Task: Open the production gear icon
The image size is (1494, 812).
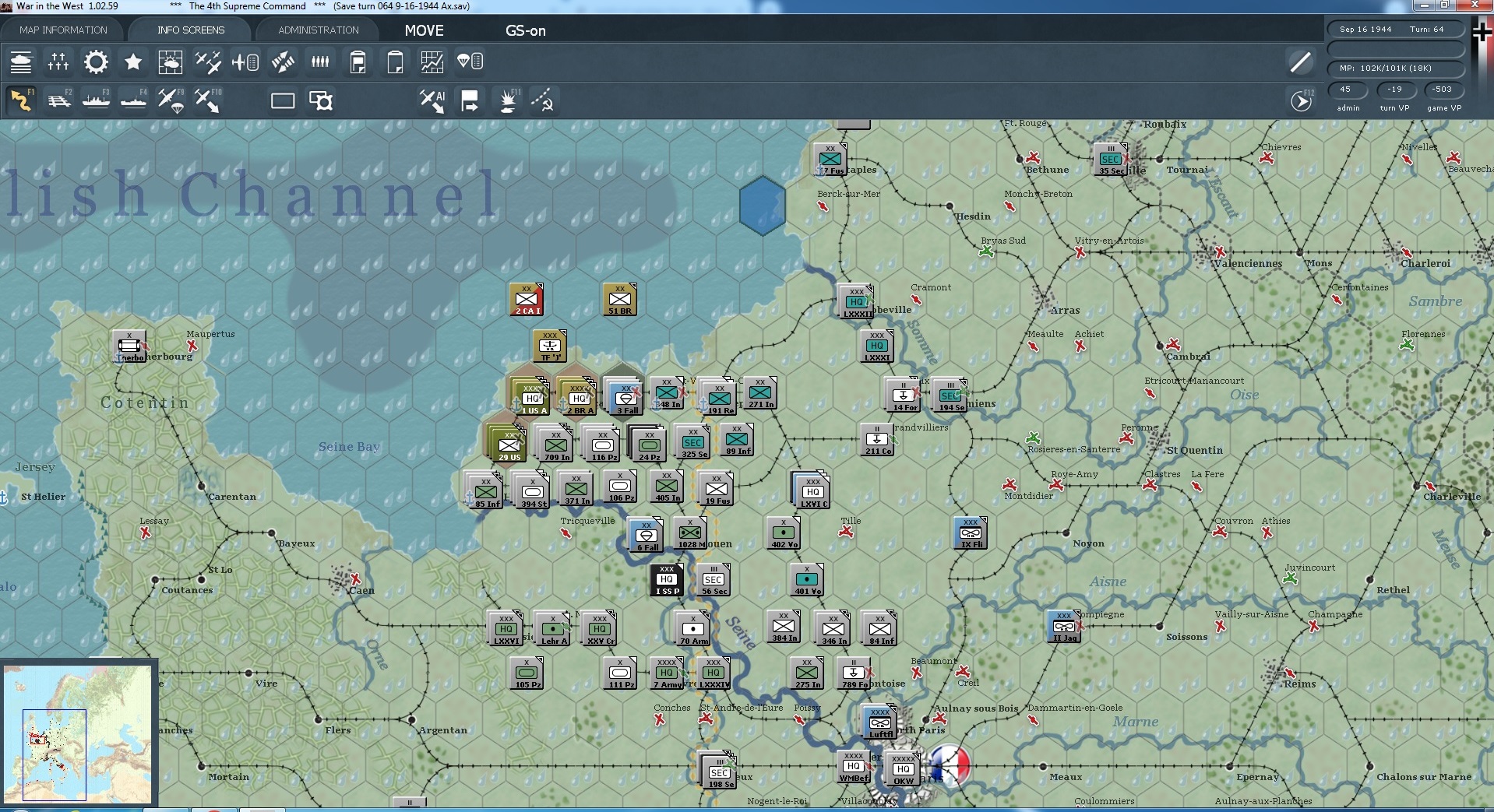Action: point(96,62)
